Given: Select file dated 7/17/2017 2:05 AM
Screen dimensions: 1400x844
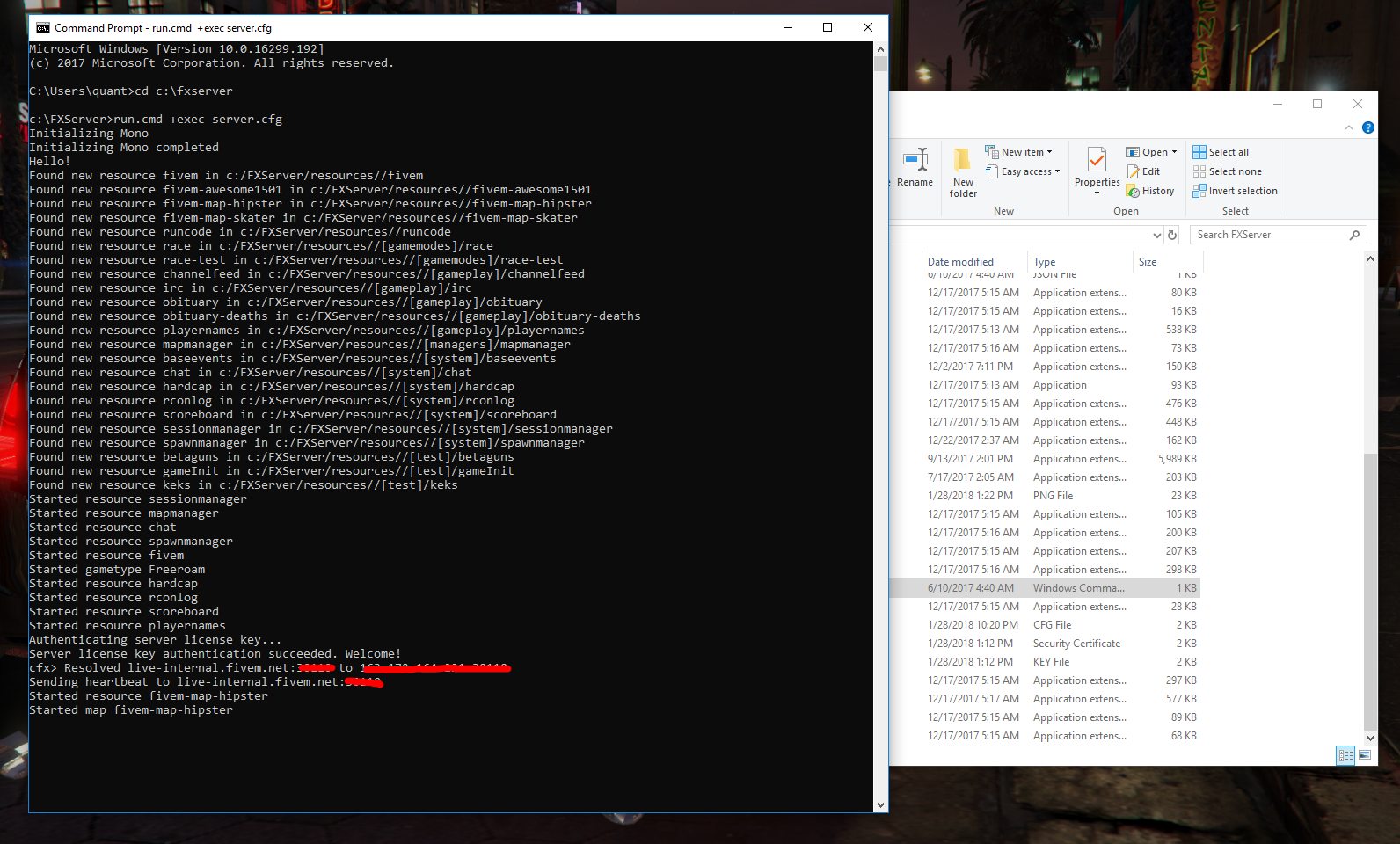Looking at the screenshot, I should point(1046,477).
